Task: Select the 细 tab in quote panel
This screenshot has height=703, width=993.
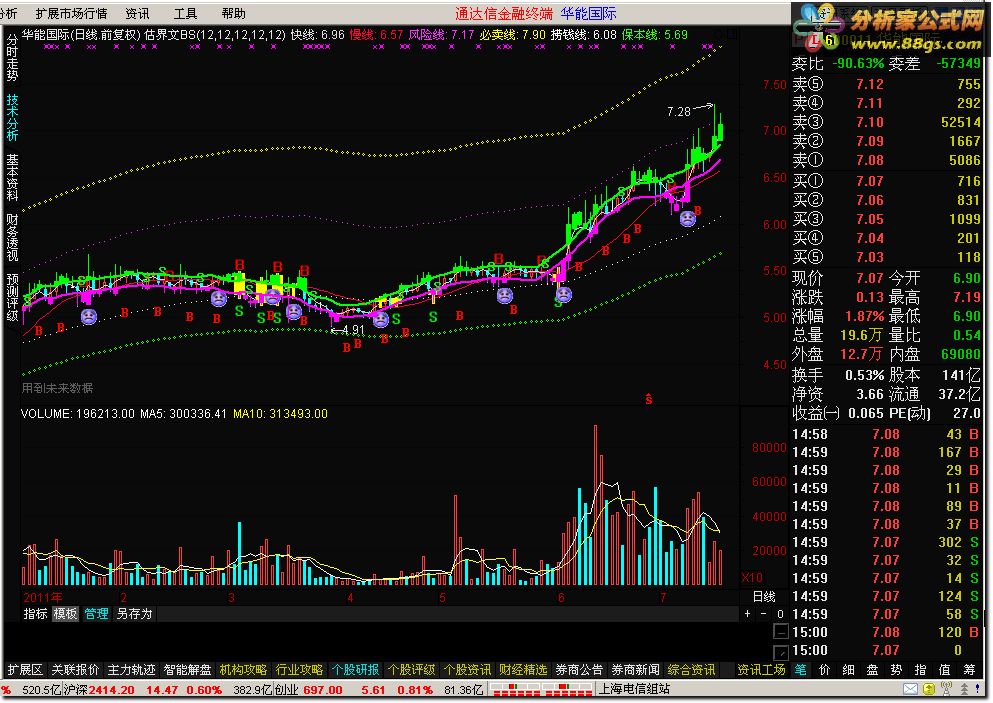Action: pyautogui.click(x=849, y=670)
